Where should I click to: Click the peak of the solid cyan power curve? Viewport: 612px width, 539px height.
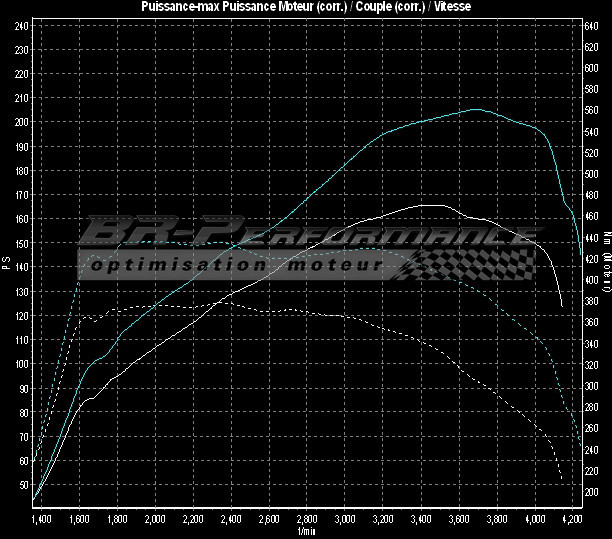pos(476,109)
